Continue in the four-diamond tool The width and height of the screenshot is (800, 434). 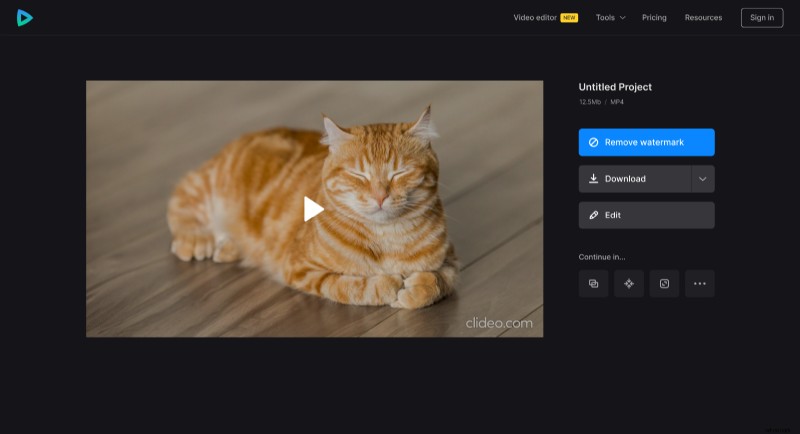(x=629, y=284)
